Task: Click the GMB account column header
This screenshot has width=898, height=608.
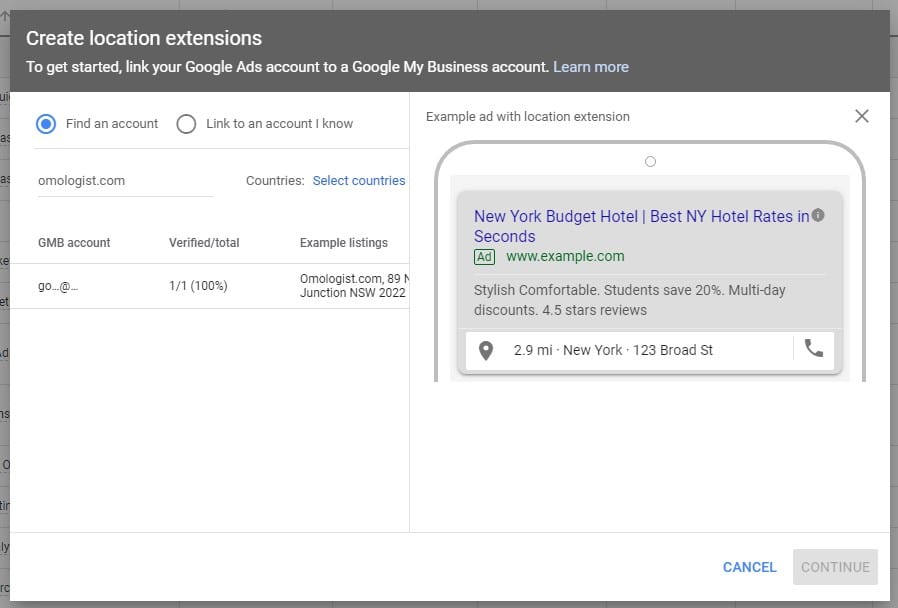Action: pyautogui.click(x=74, y=243)
